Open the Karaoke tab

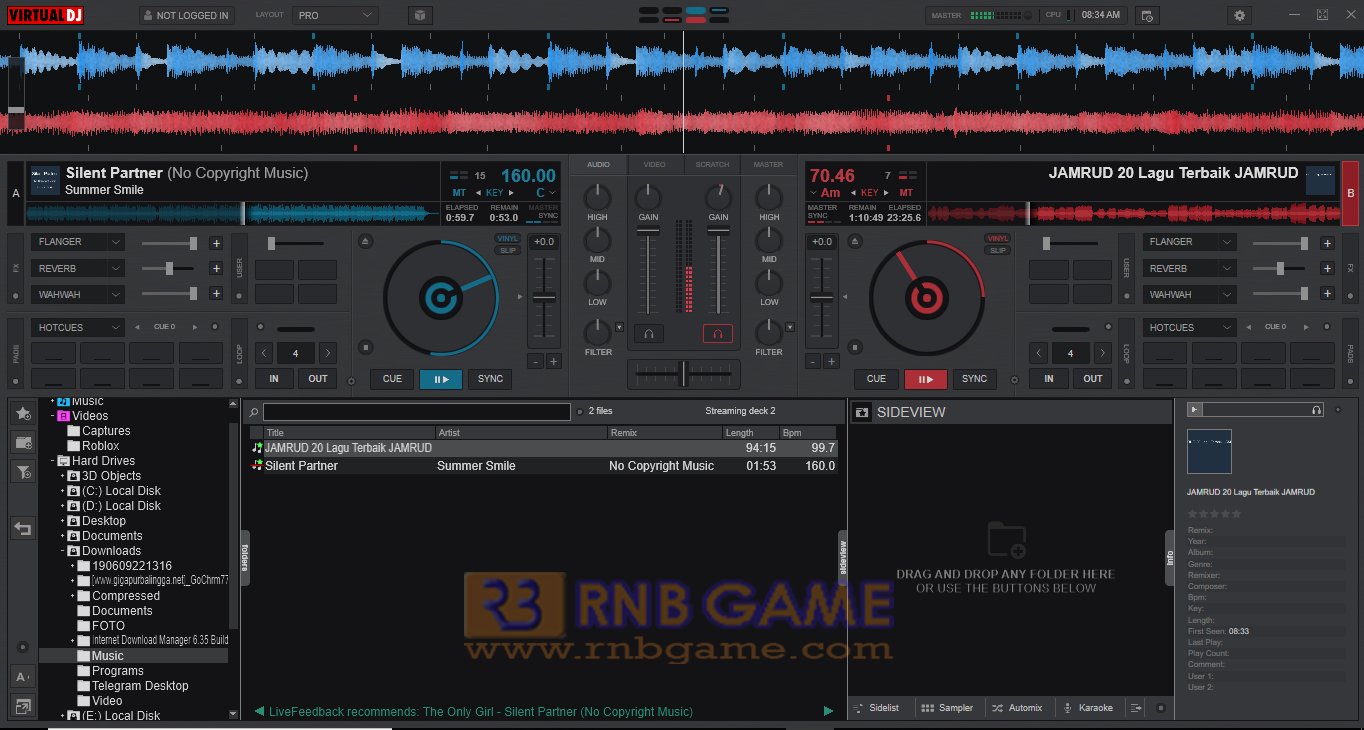pyautogui.click(x=1089, y=708)
